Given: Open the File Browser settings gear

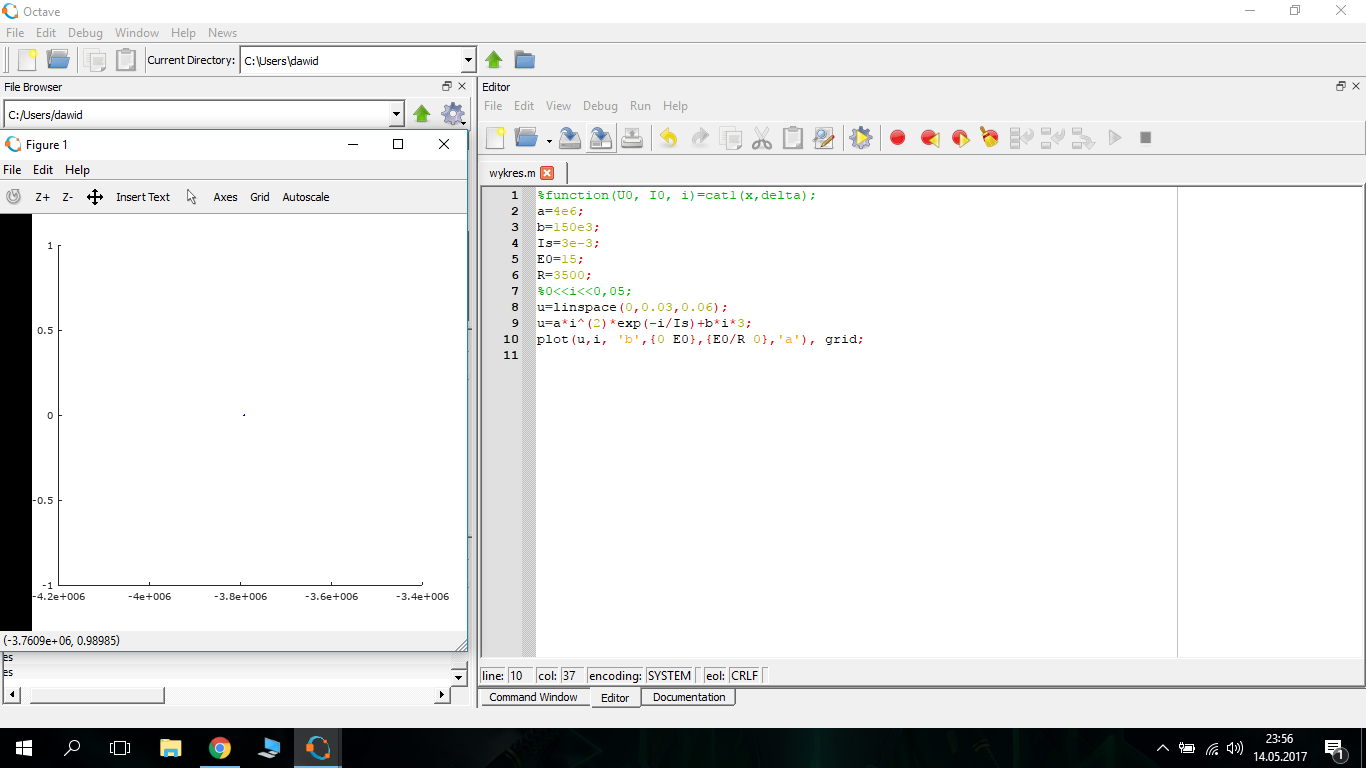Looking at the screenshot, I should tap(452, 114).
